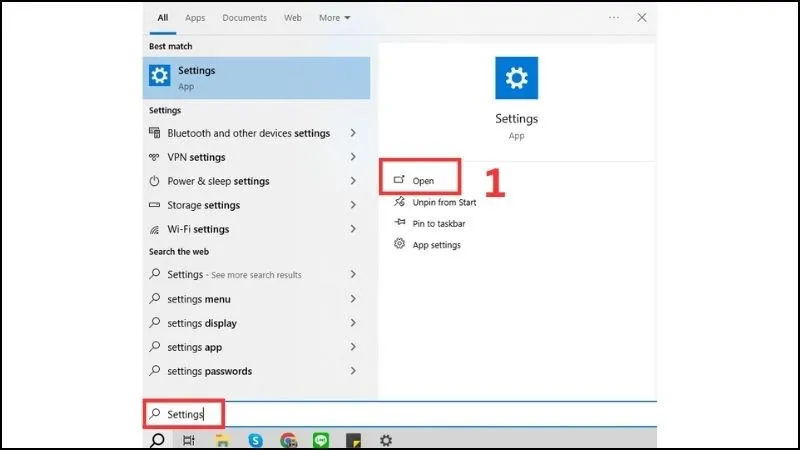Click the Task View taskbar icon
This screenshot has width=800, height=450.
click(x=190, y=440)
